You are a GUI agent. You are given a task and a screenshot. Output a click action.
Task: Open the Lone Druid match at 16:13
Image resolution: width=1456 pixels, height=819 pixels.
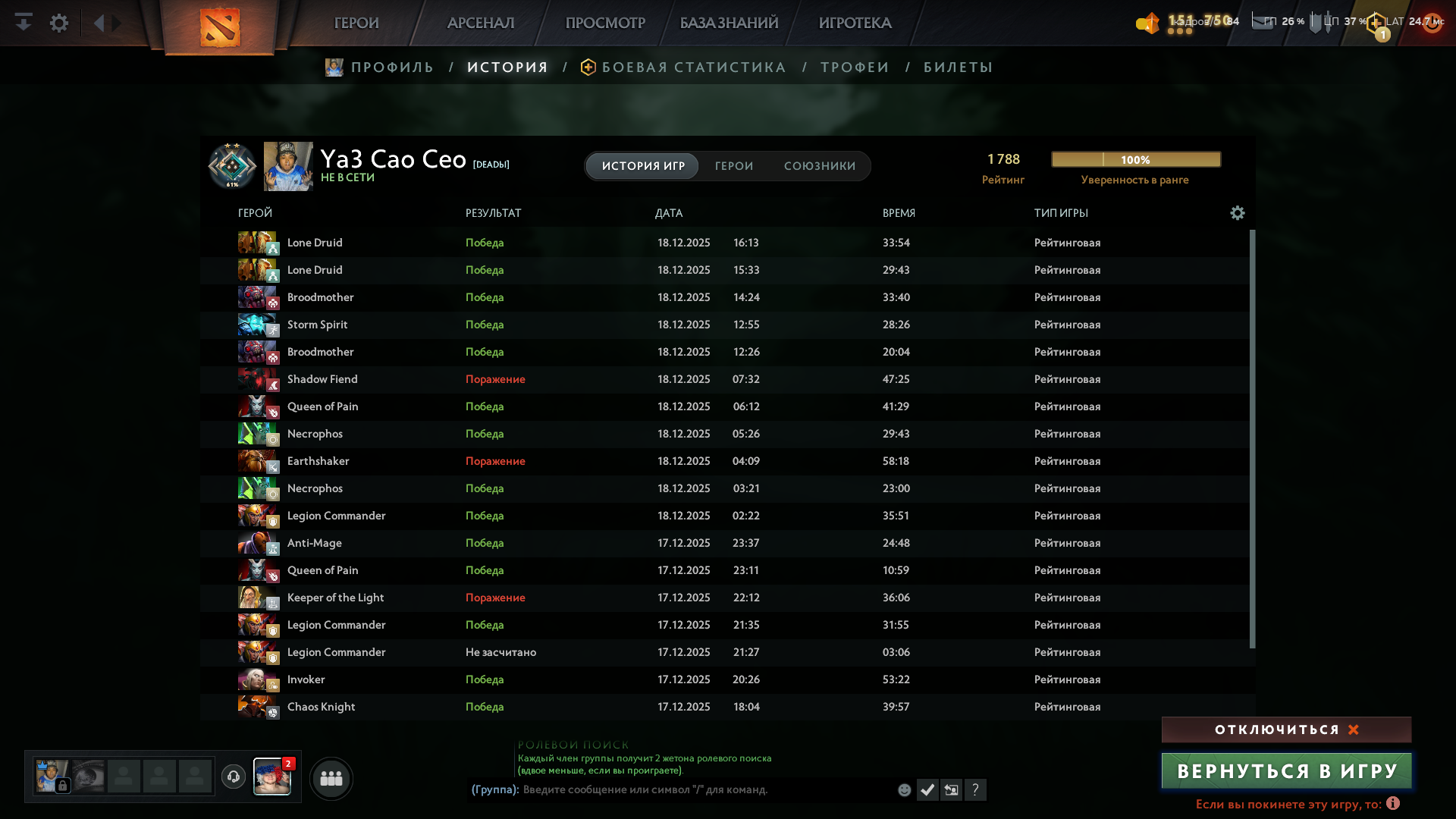pyautogui.click(x=724, y=243)
